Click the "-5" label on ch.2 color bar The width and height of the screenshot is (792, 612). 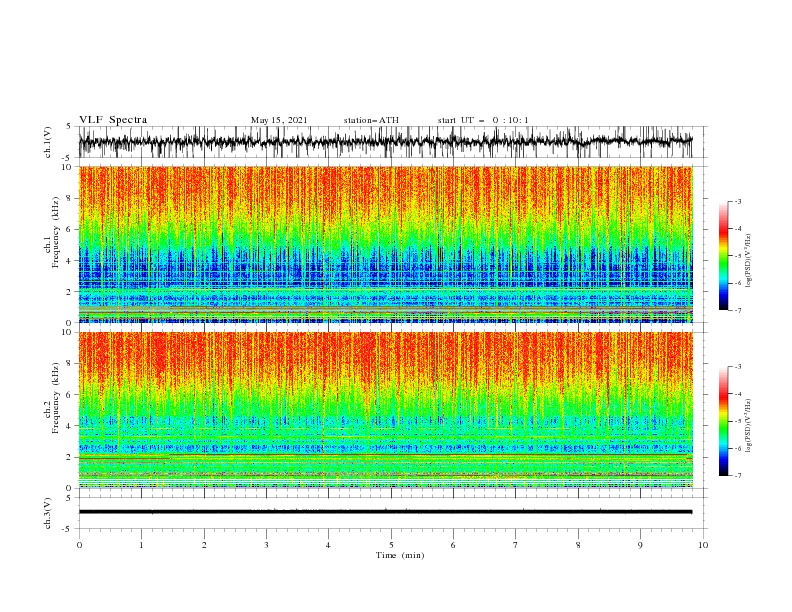click(x=738, y=421)
